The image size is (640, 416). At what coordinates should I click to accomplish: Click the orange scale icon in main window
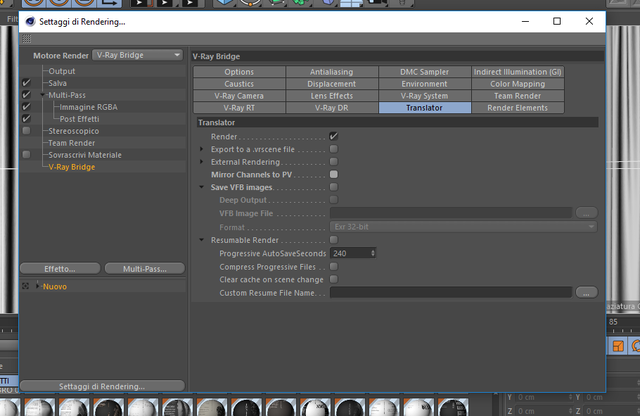(x=618, y=346)
